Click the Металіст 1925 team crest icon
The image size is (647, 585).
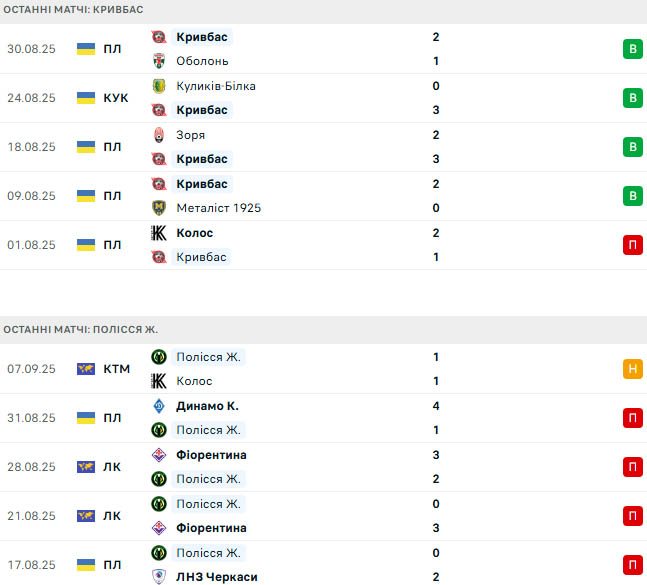[158, 208]
